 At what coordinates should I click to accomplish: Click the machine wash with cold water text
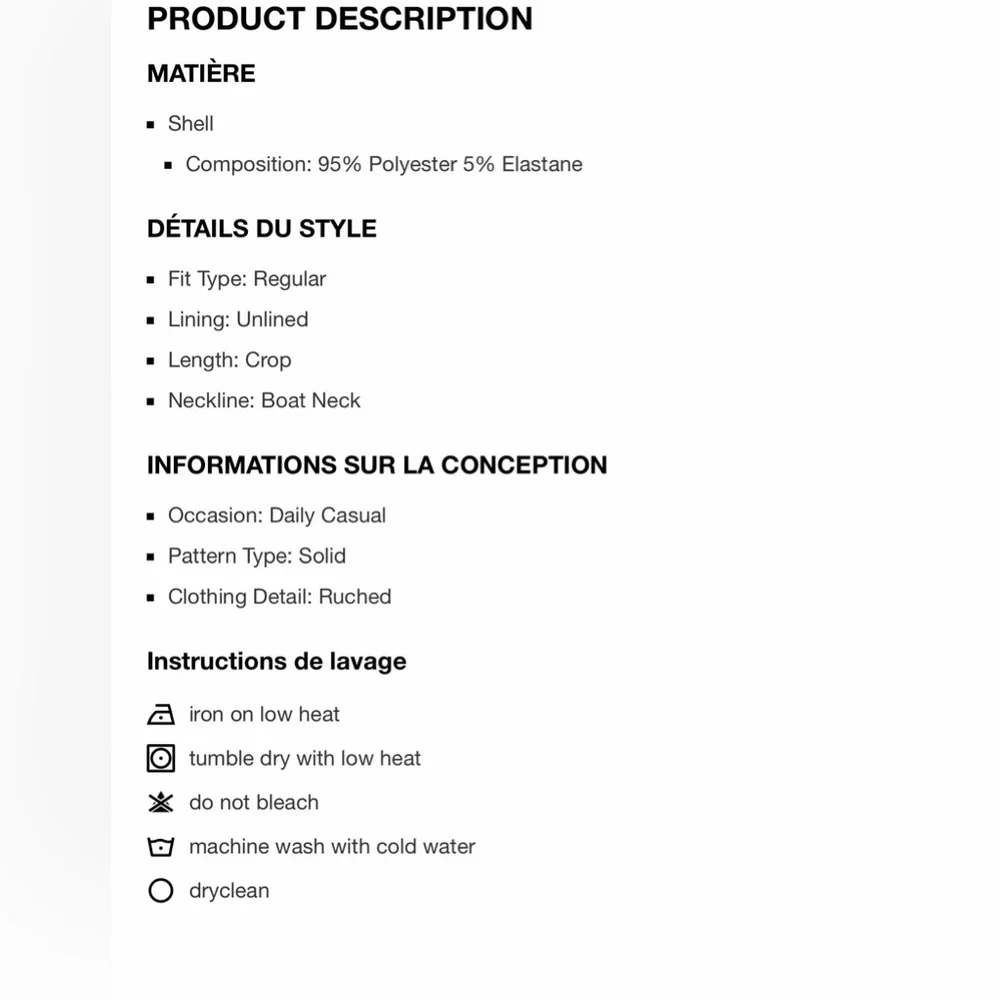pyautogui.click(x=332, y=847)
